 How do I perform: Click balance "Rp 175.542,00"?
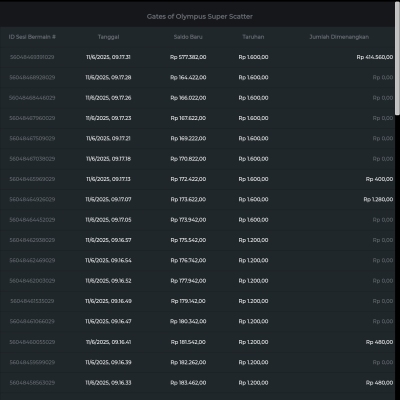click(x=188, y=240)
